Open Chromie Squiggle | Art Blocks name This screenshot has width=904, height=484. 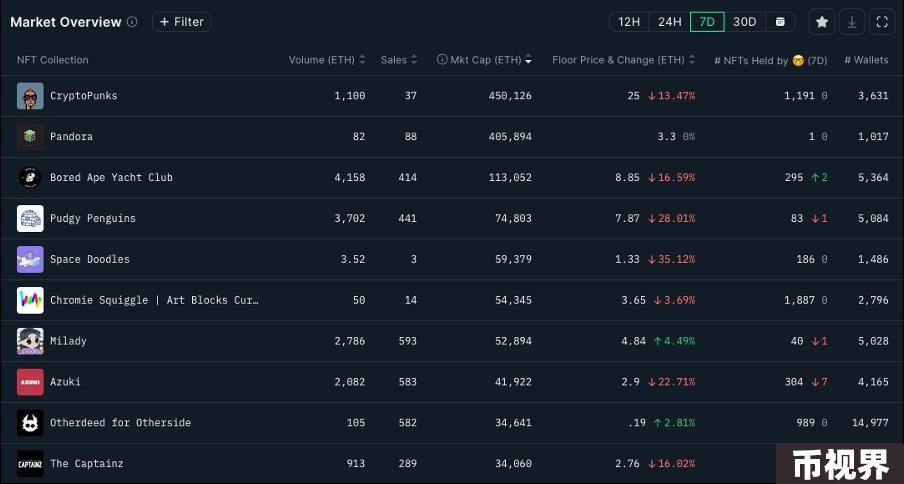tap(155, 300)
